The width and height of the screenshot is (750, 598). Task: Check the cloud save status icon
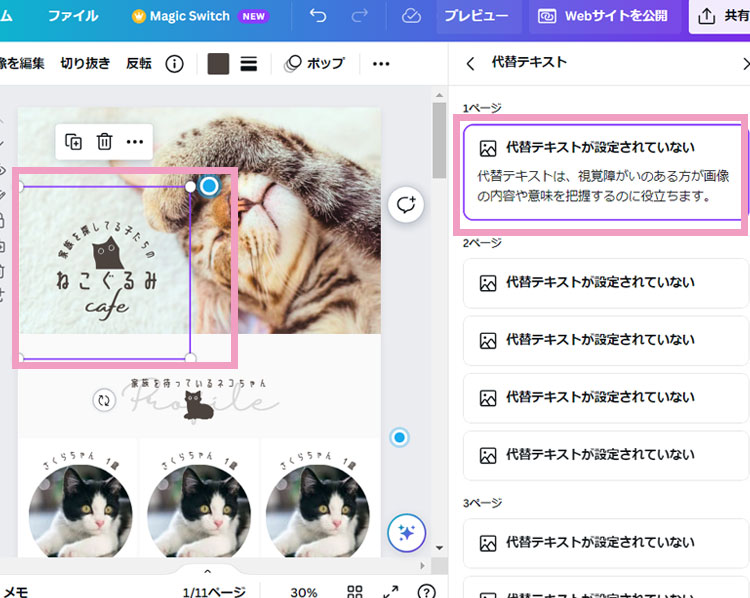pyautogui.click(x=411, y=16)
